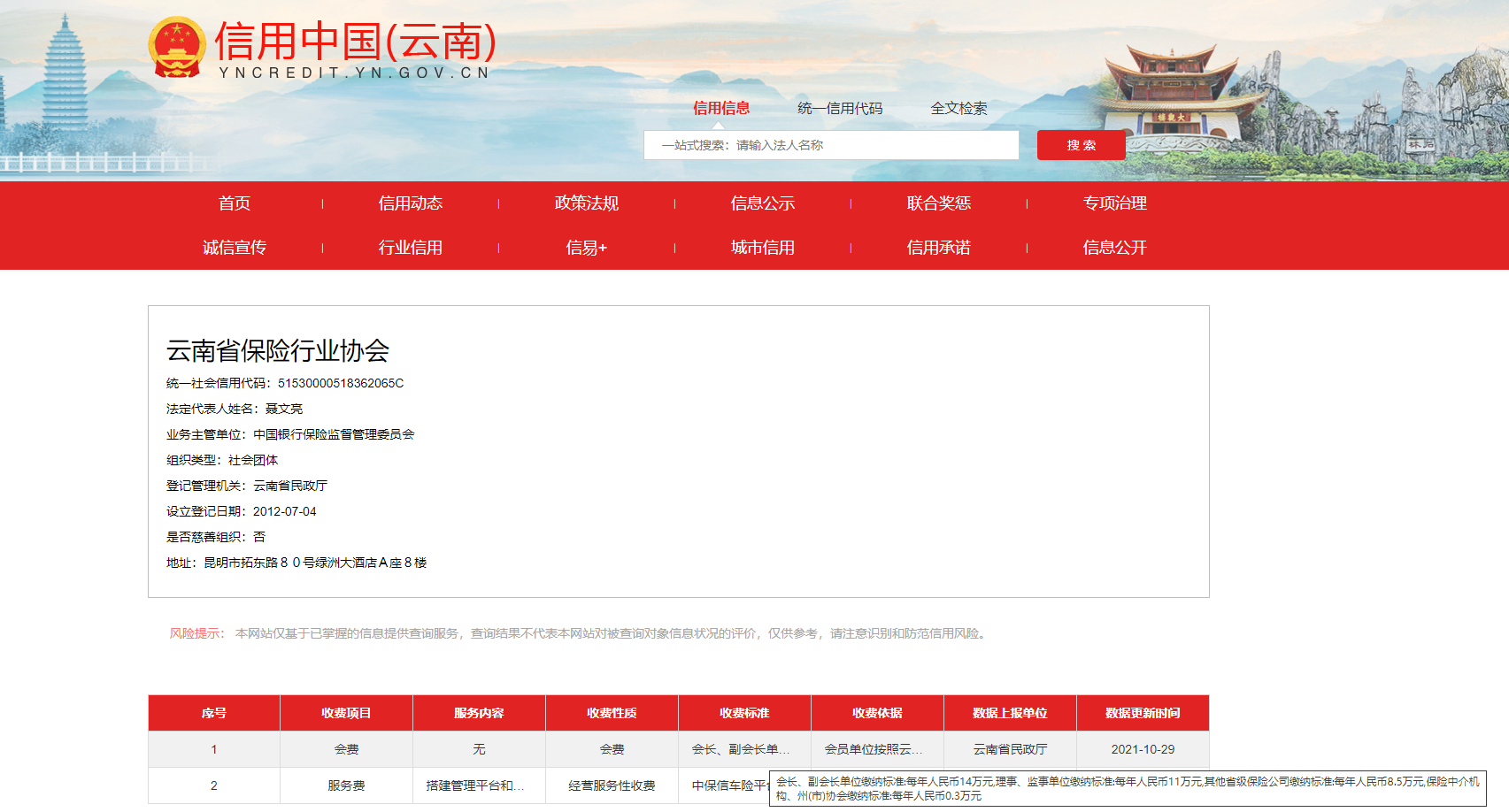Click the red 搜索 button
The height and width of the screenshot is (812, 1509).
click(1081, 145)
